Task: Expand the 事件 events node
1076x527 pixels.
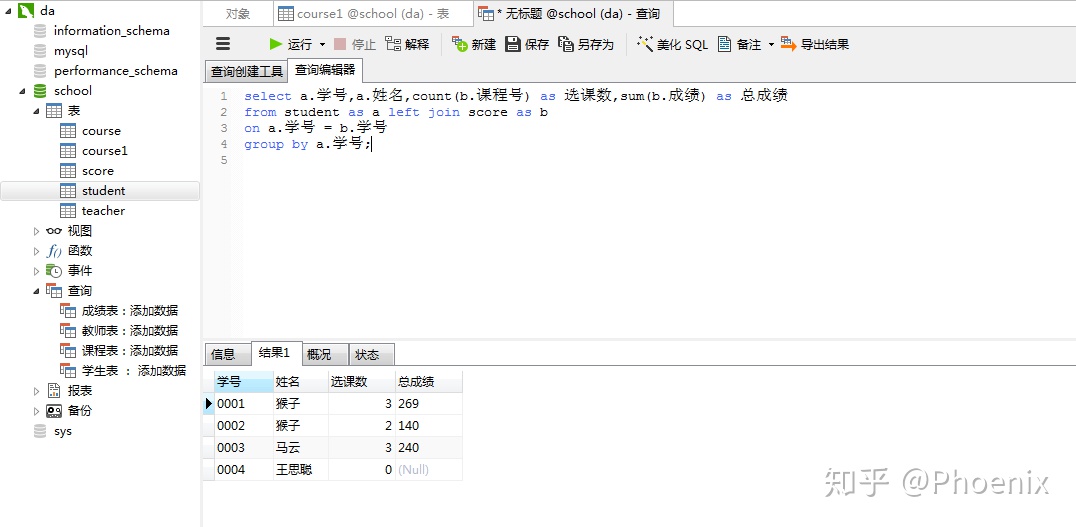Action: [x=36, y=271]
